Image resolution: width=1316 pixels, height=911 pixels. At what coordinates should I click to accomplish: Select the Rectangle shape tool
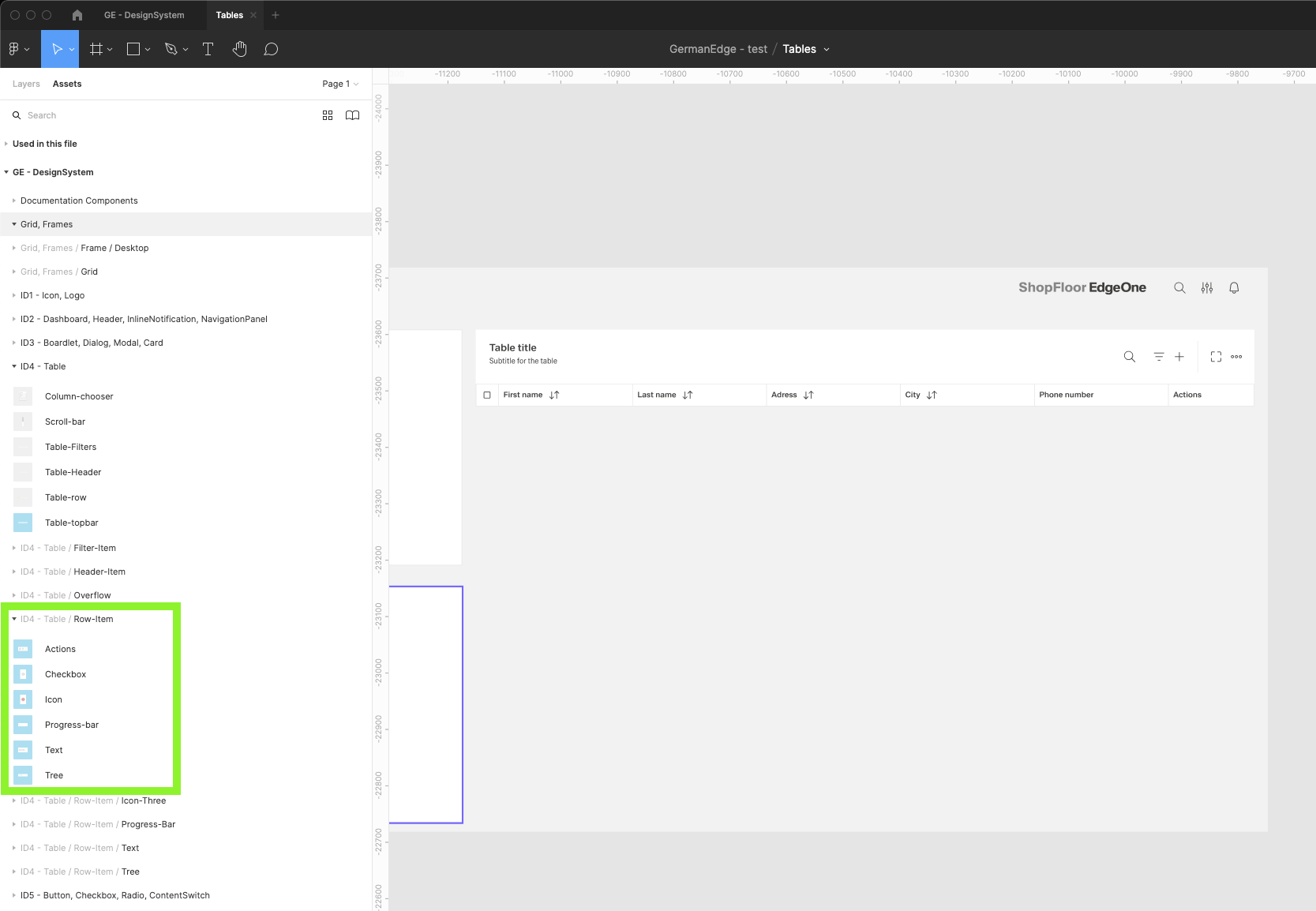tap(133, 49)
